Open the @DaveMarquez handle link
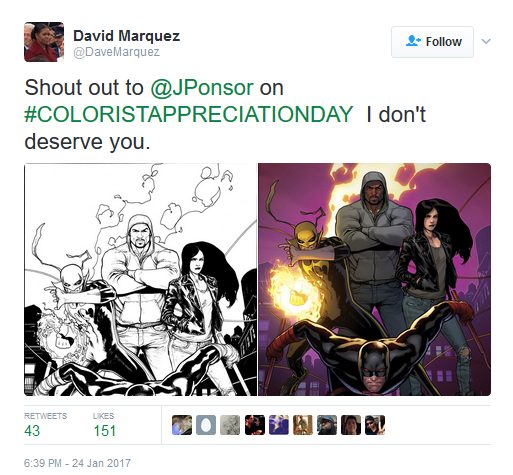 pos(116,52)
